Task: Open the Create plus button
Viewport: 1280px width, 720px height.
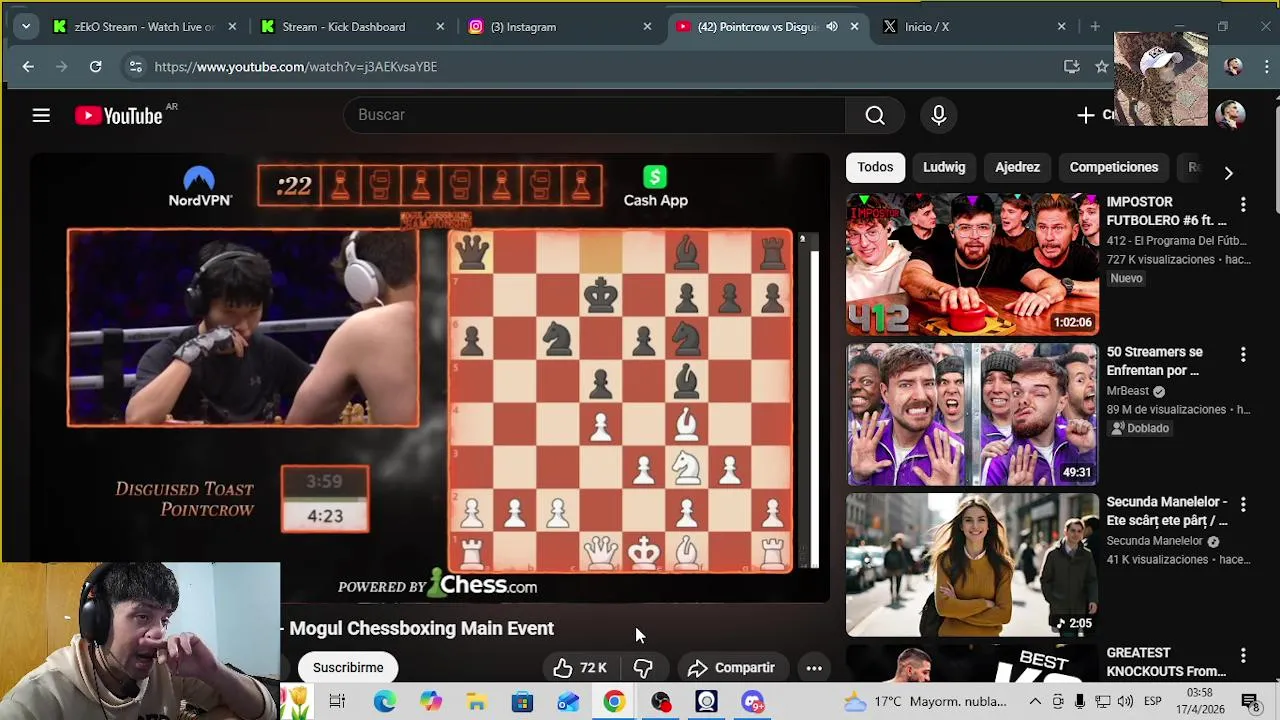Action: click(x=1096, y=115)
